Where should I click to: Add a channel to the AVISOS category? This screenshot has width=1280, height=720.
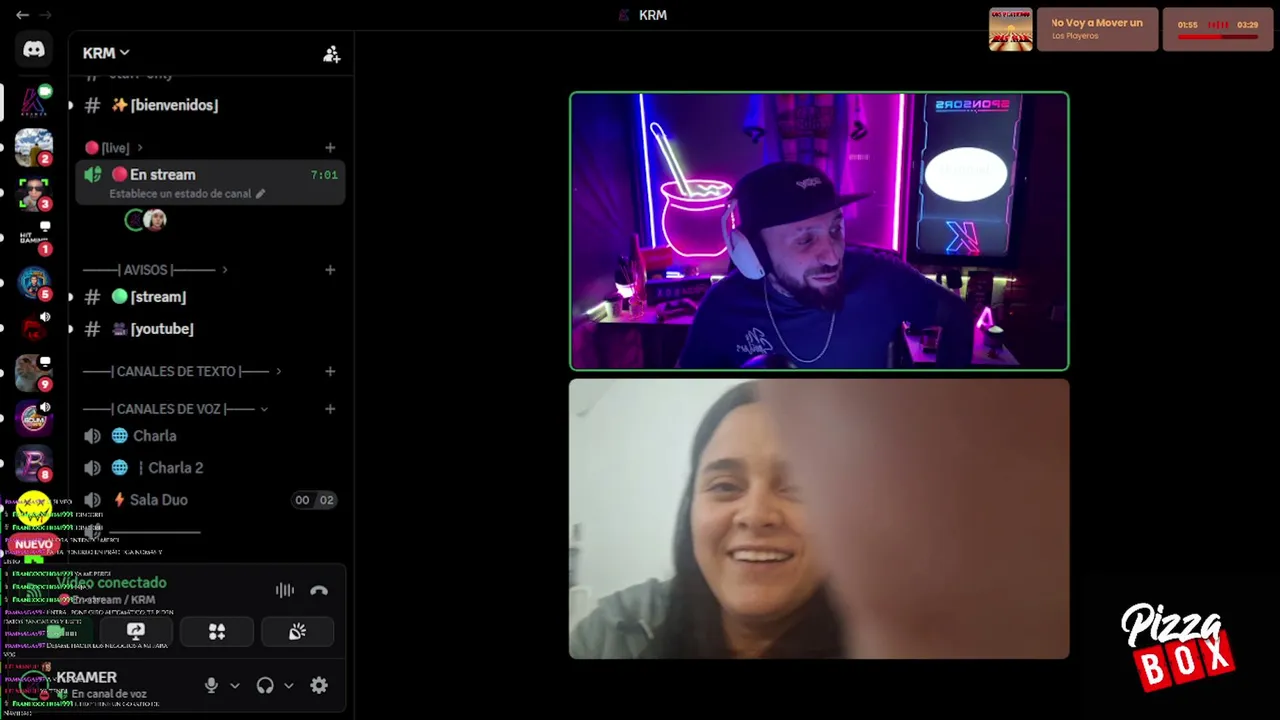pos(330,270)
